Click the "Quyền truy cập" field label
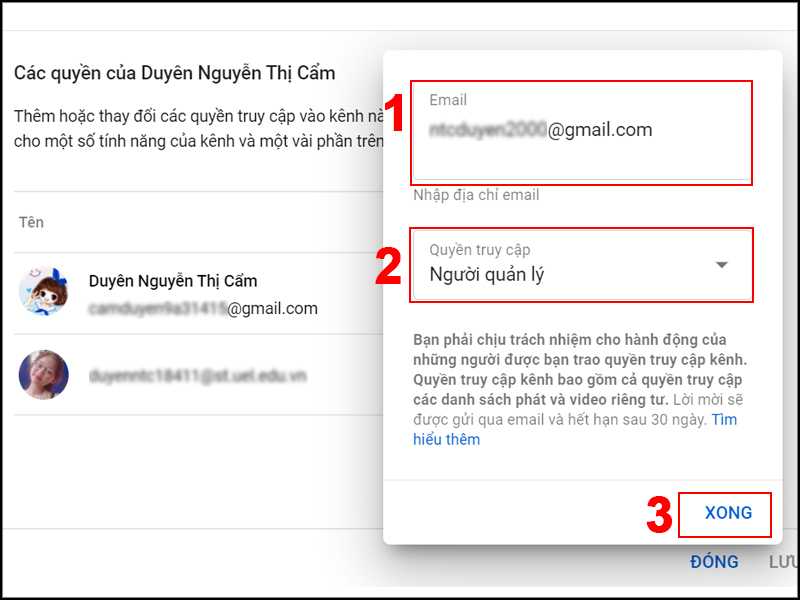This screenshot has width=800, height=600. click(479, 250)
